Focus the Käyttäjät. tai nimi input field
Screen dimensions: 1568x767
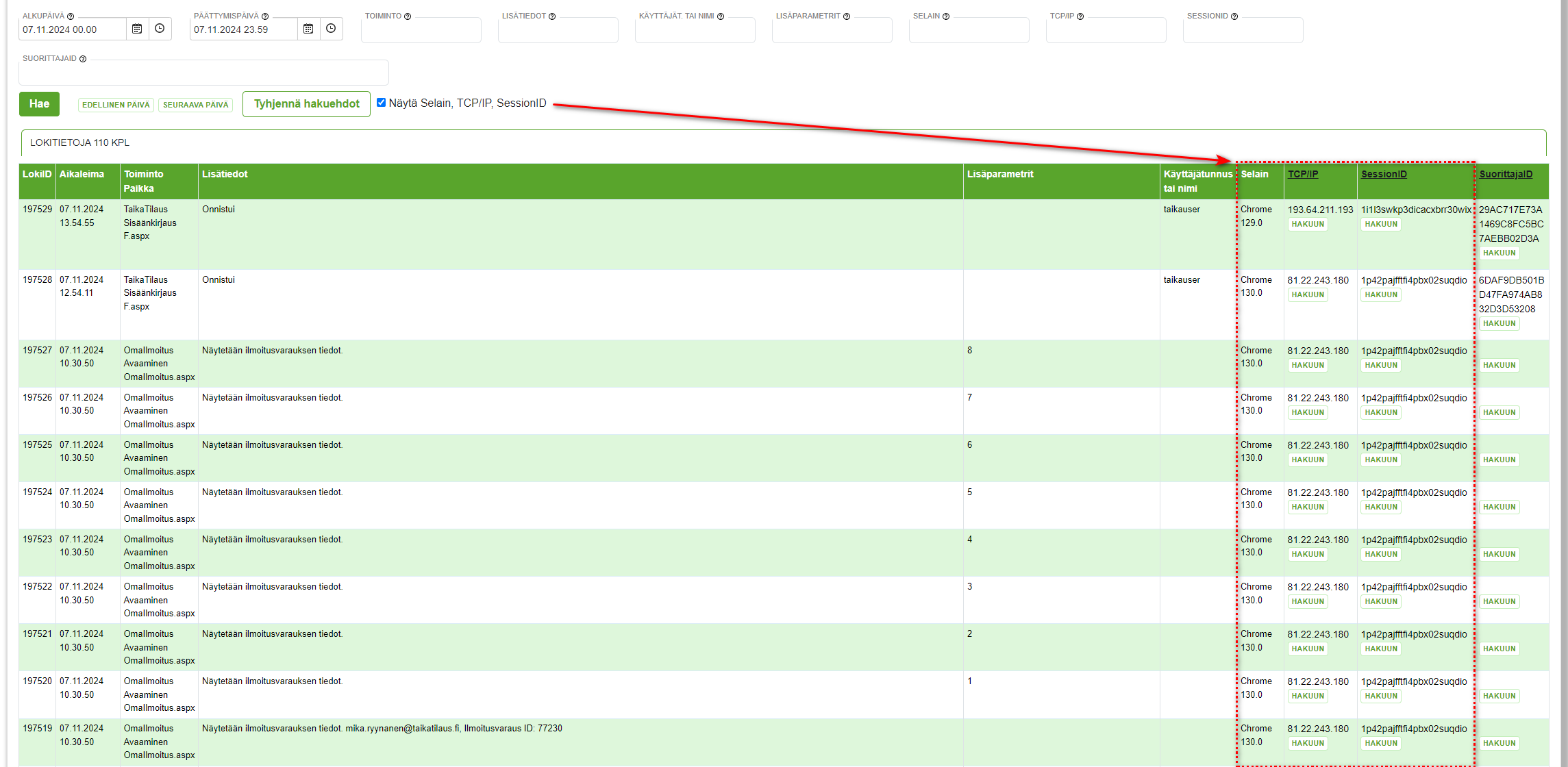[695, 32]
